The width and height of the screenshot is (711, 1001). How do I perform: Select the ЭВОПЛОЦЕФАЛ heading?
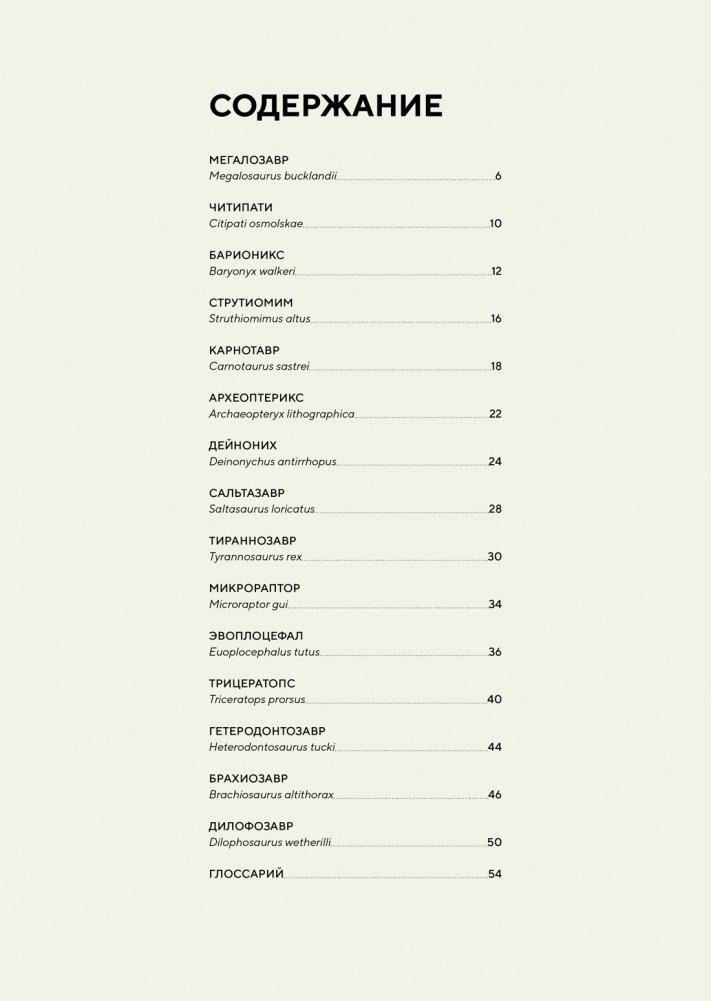256,636
